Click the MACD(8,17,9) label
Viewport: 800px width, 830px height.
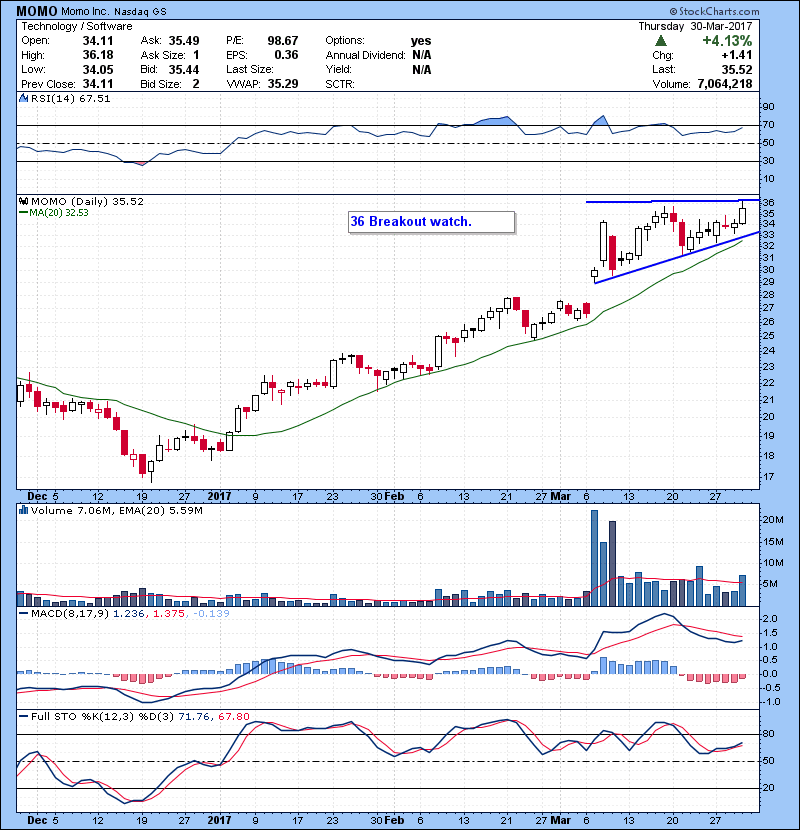[70, 614]
